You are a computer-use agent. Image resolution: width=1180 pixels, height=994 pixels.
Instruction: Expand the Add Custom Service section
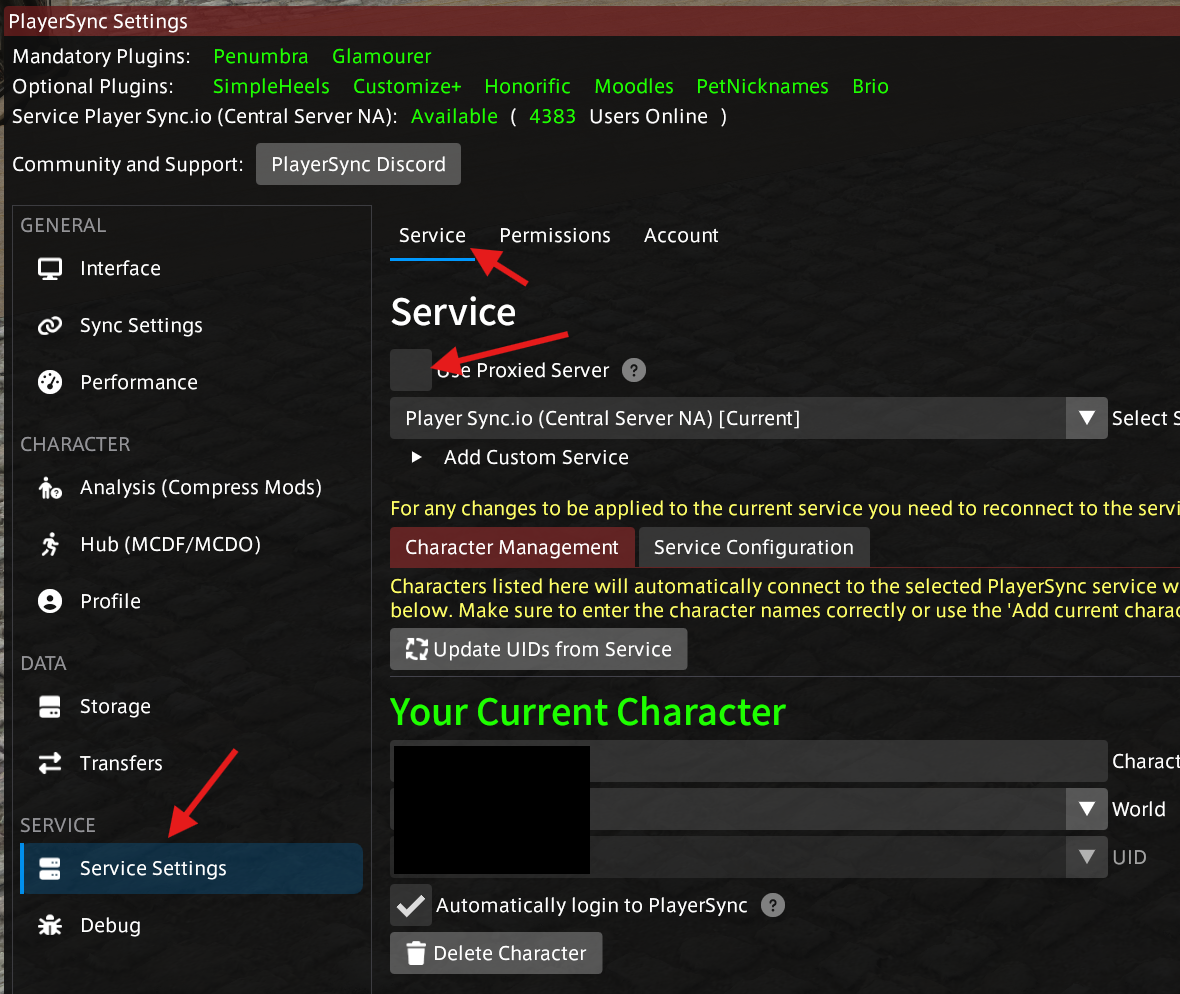tap(418, 458)
